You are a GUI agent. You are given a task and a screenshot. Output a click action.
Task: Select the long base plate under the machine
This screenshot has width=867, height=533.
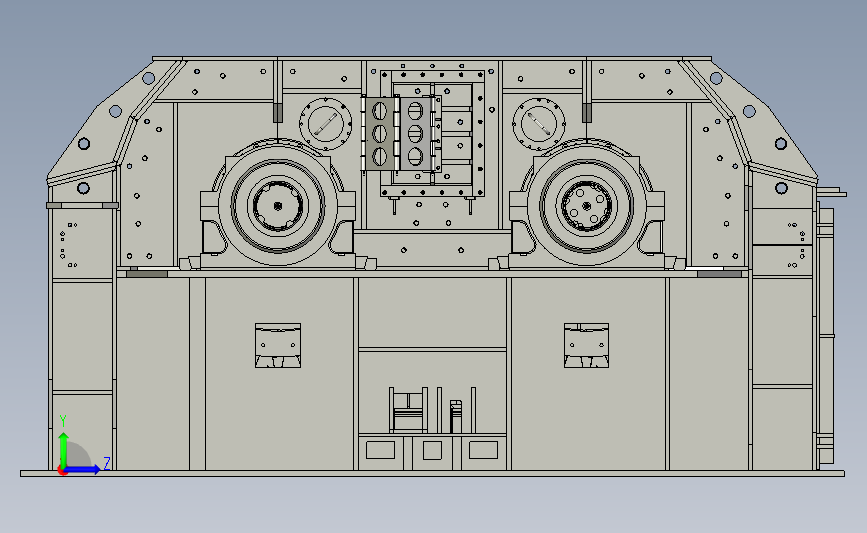coord(432,473)
